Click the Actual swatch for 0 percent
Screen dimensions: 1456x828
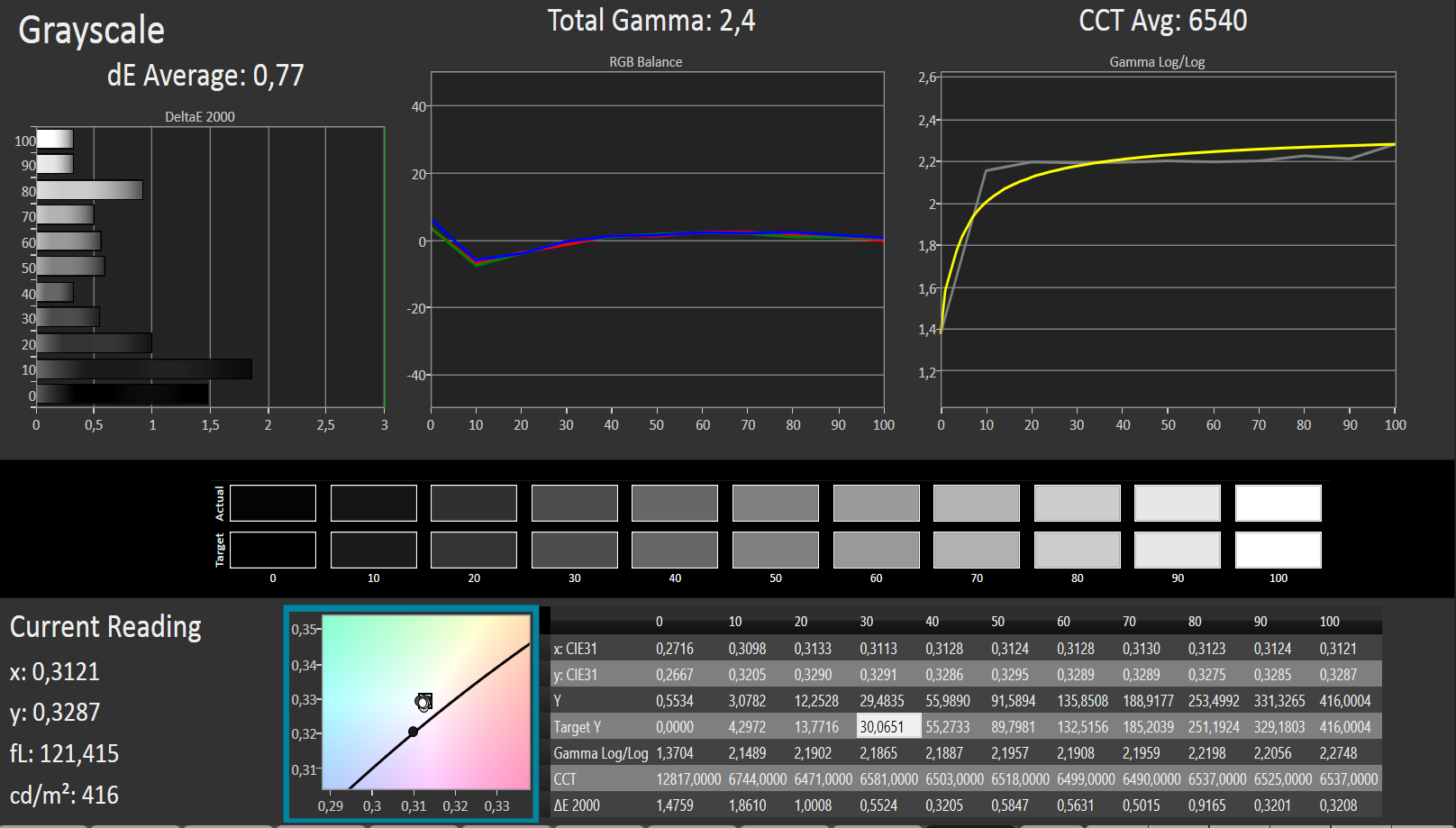[273, 503]
